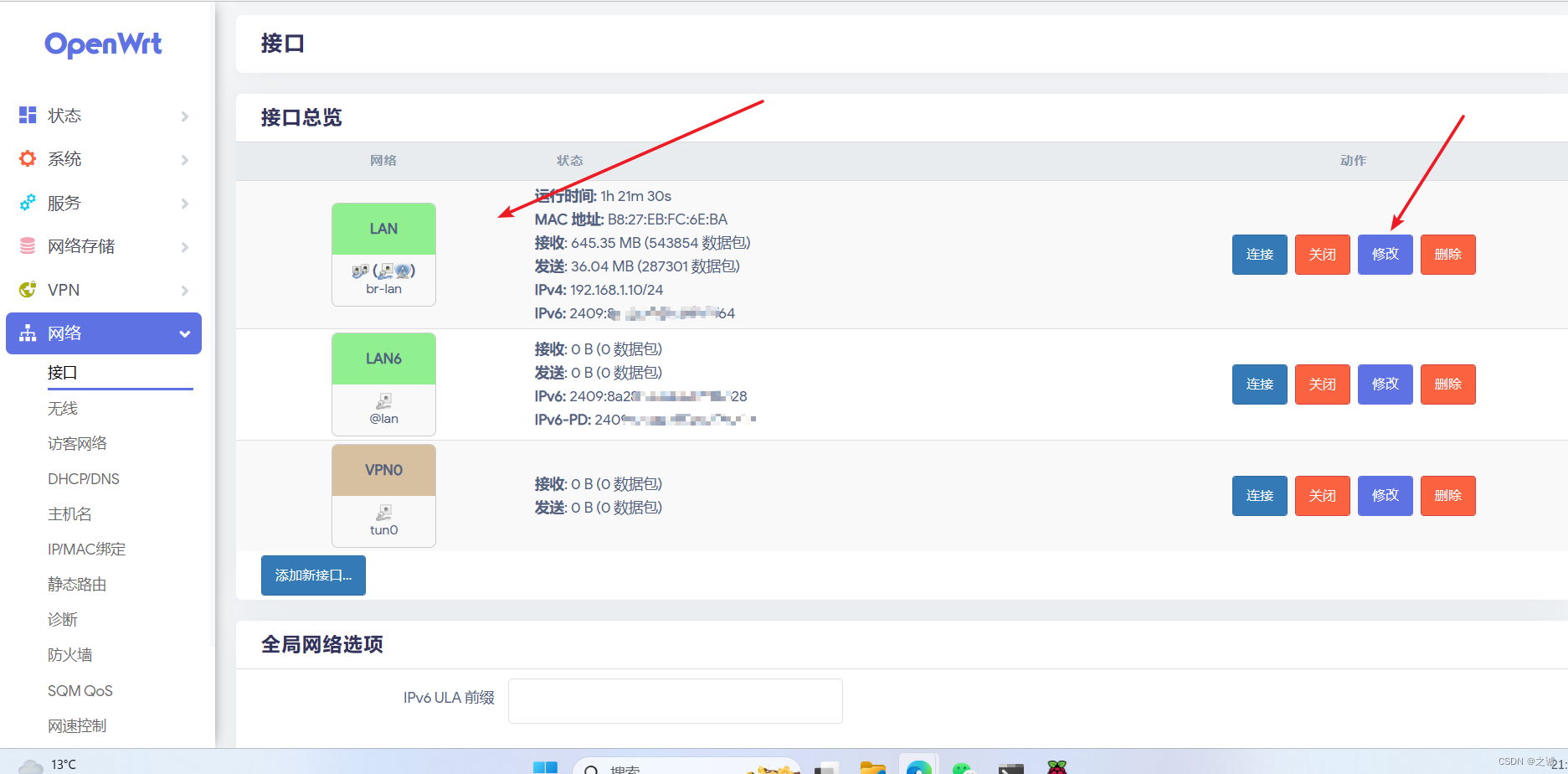
Task: Click the 状态 dashboard icon
Action: [28, 115]
